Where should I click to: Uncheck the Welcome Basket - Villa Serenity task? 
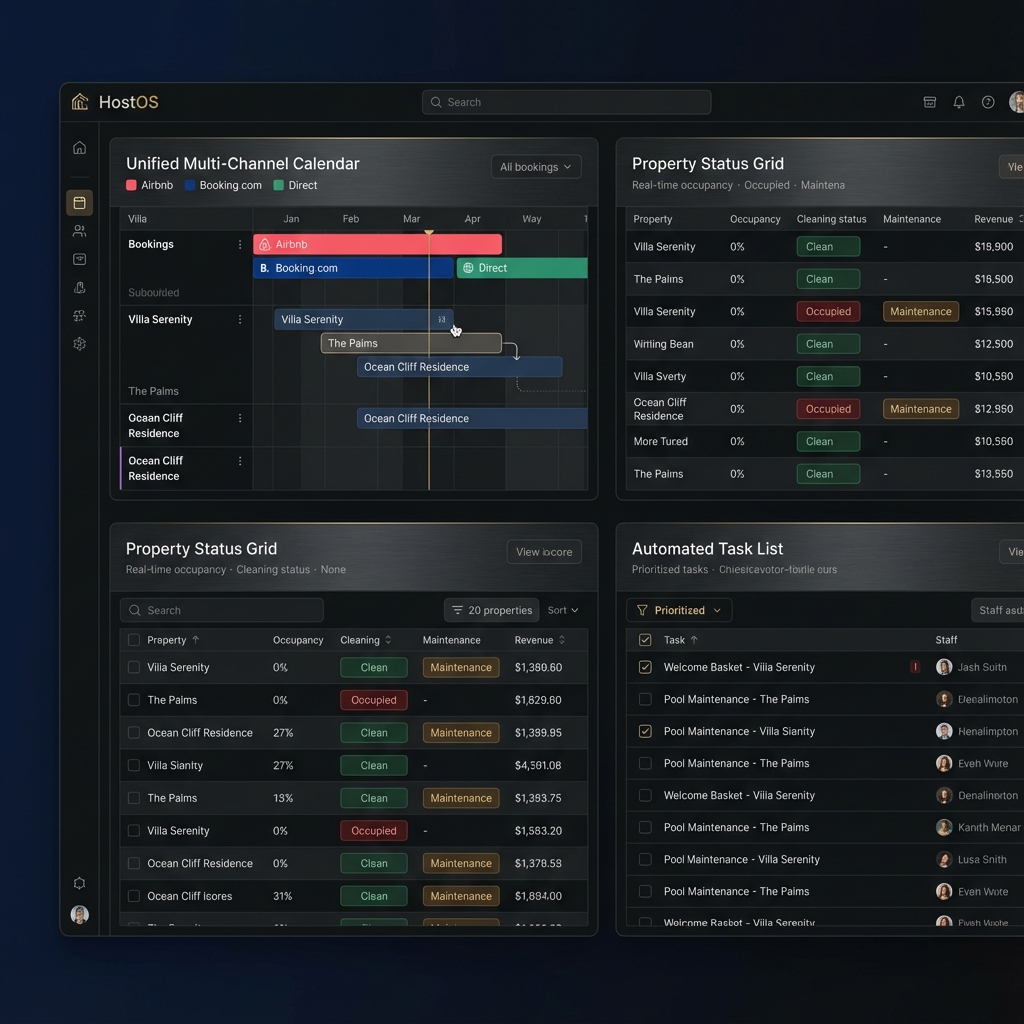[x=645, y=667]
